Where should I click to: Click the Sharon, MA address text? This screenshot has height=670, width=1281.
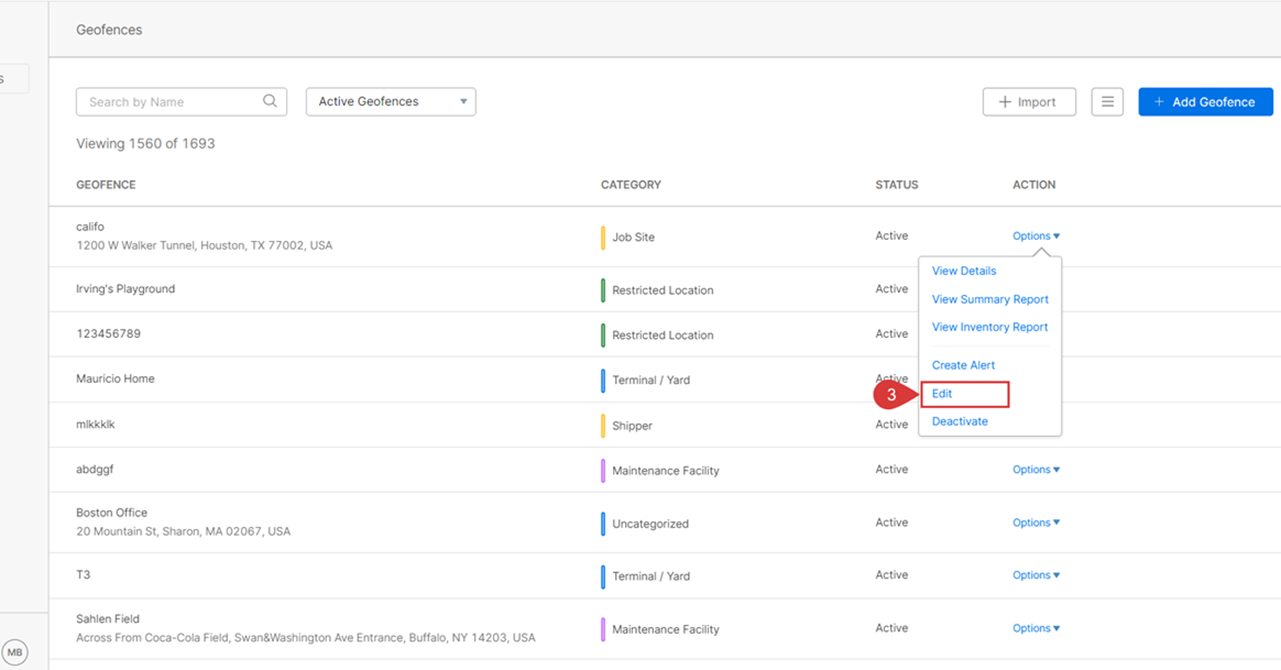tap(183, 531)
